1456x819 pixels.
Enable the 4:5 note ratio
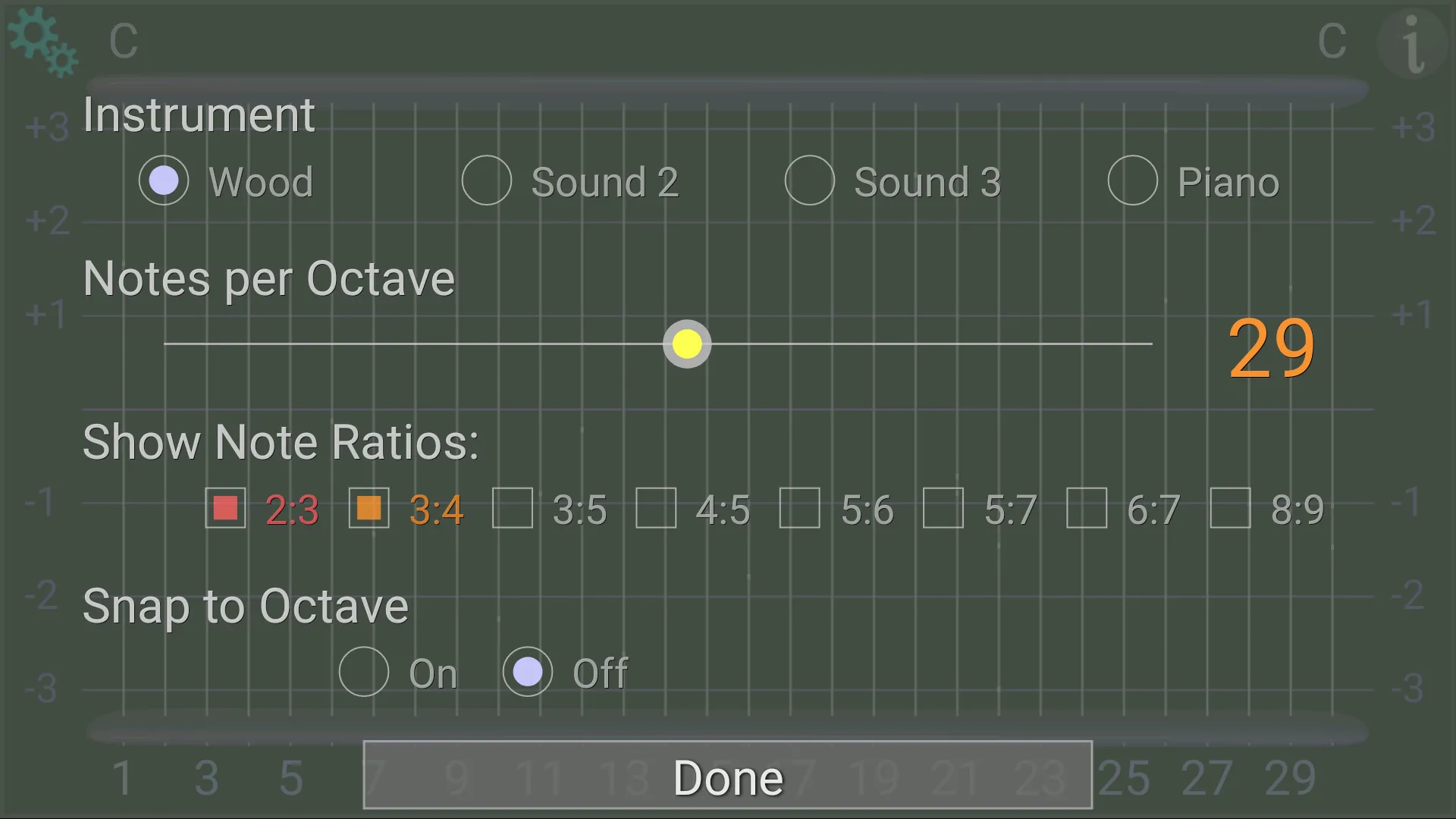coord(655,508)
